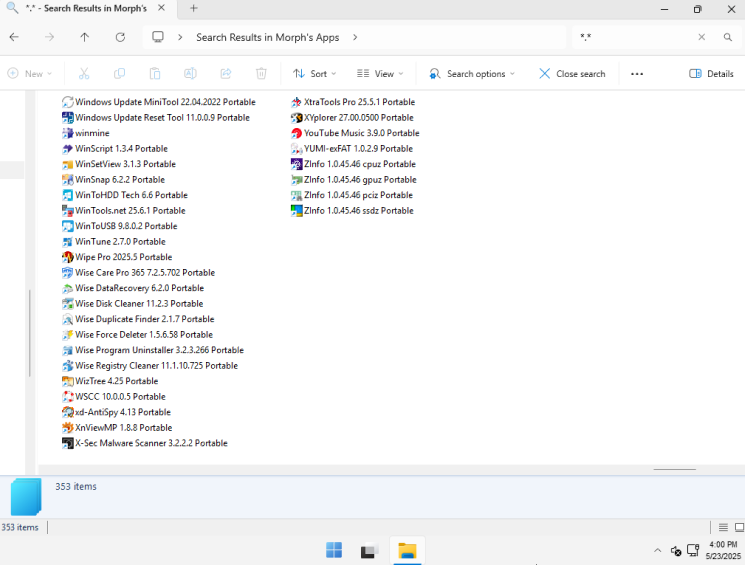Select the WizTree 4.25 Portable icon
Viewport: 745px width, 565px height.
[x=67, y=381]
